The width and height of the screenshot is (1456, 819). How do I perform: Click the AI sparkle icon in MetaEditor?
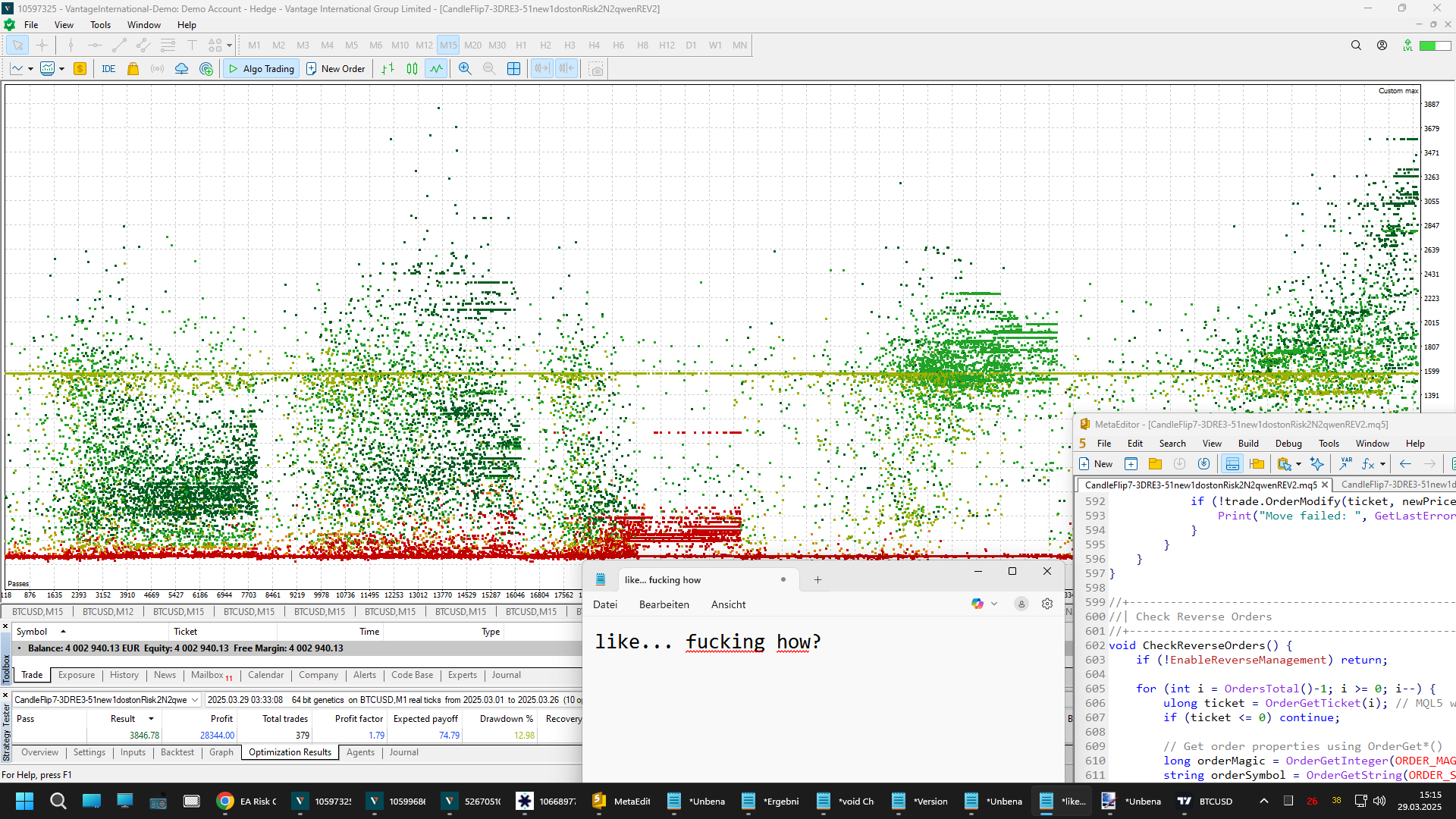pos(1316,464)
